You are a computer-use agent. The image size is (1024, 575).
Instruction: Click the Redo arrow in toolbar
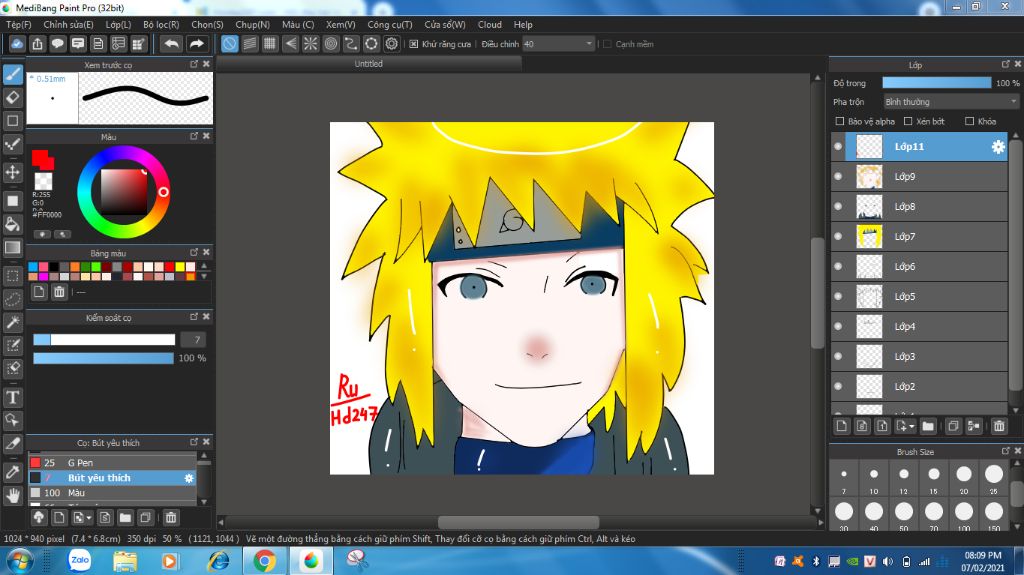[x=196, y=44]
